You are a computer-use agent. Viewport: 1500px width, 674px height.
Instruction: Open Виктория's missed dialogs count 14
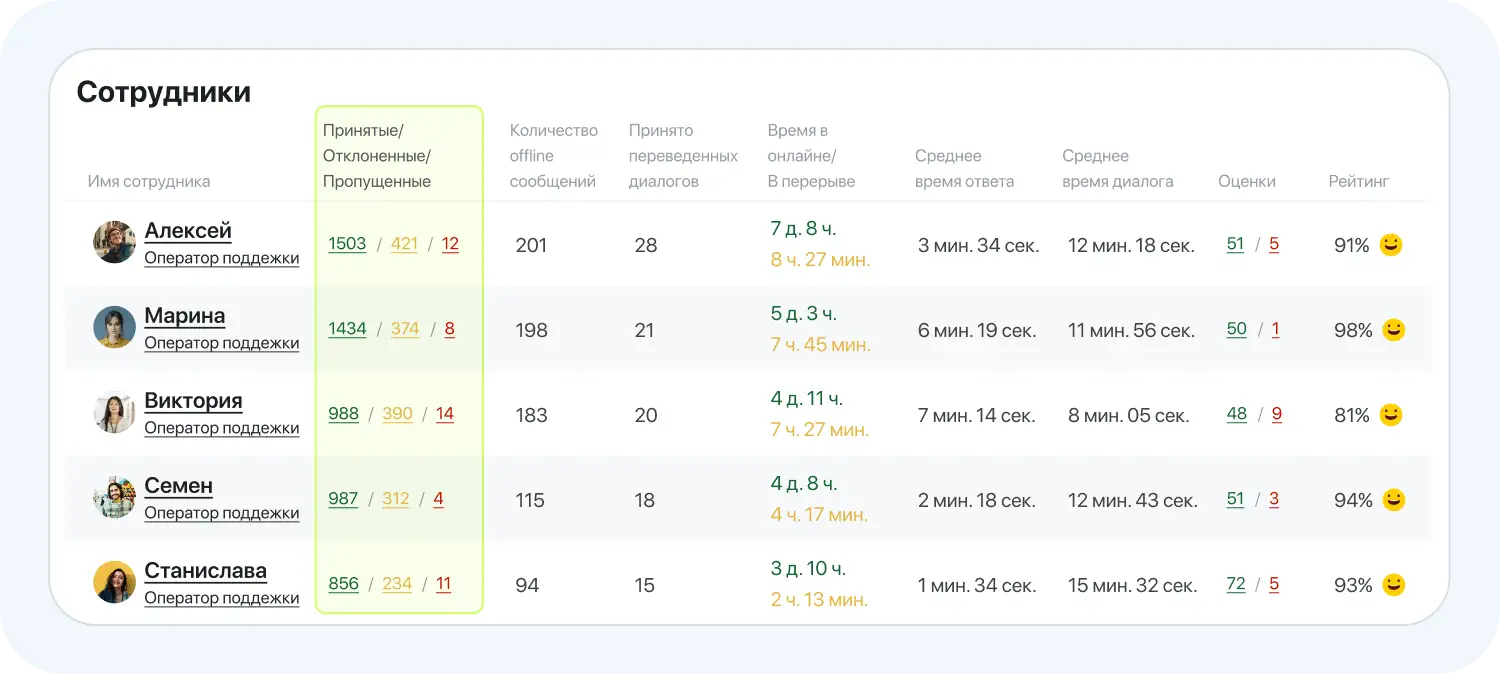coord(445,414)
